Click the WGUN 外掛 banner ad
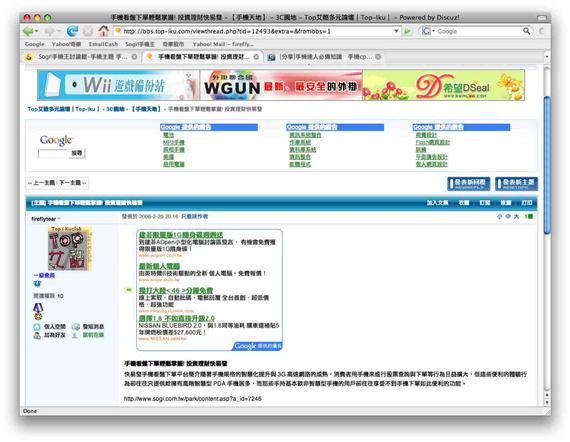Viewport: 570px width, 442px height. [x=281, y=85]
